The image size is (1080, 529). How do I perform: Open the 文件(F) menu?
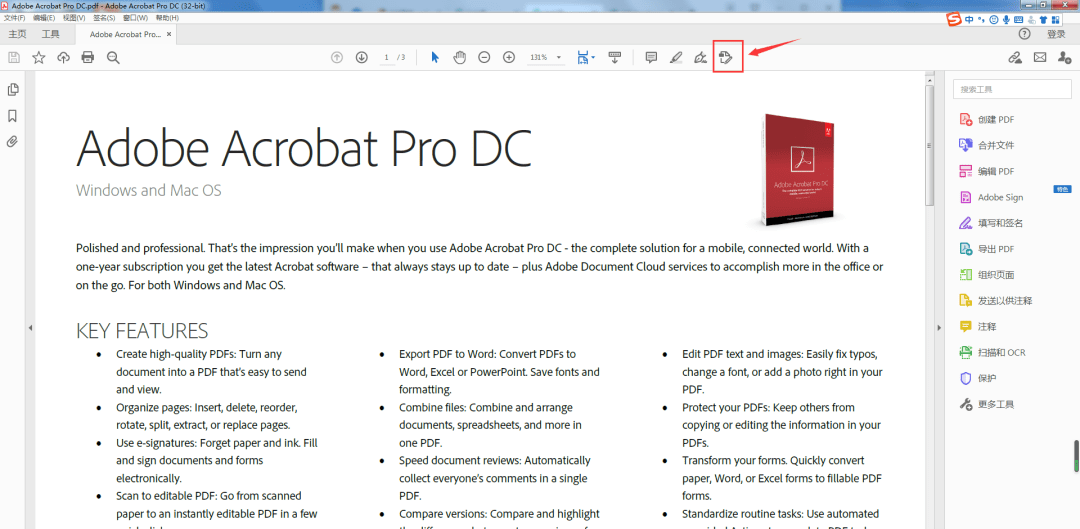click(15, 17)
